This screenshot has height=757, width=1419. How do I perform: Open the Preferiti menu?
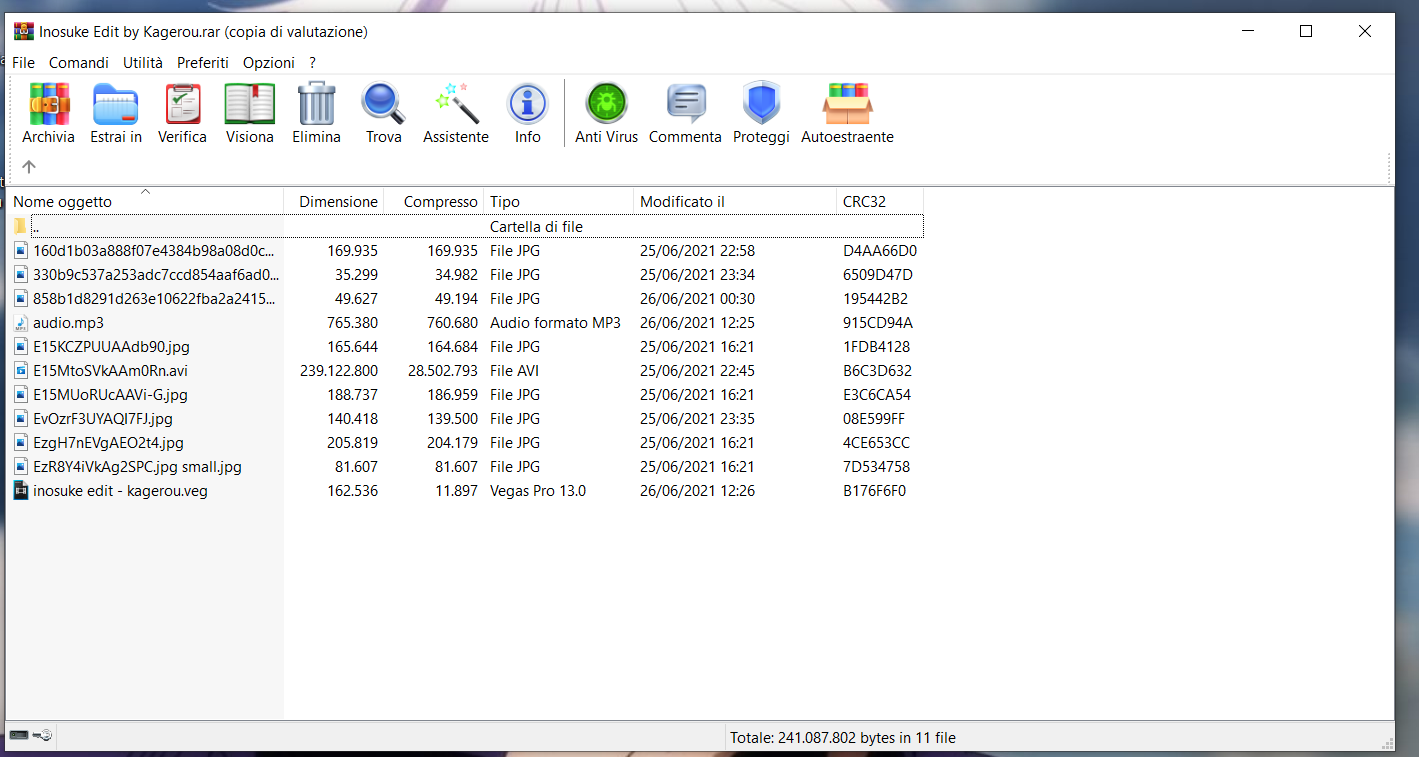203,62
